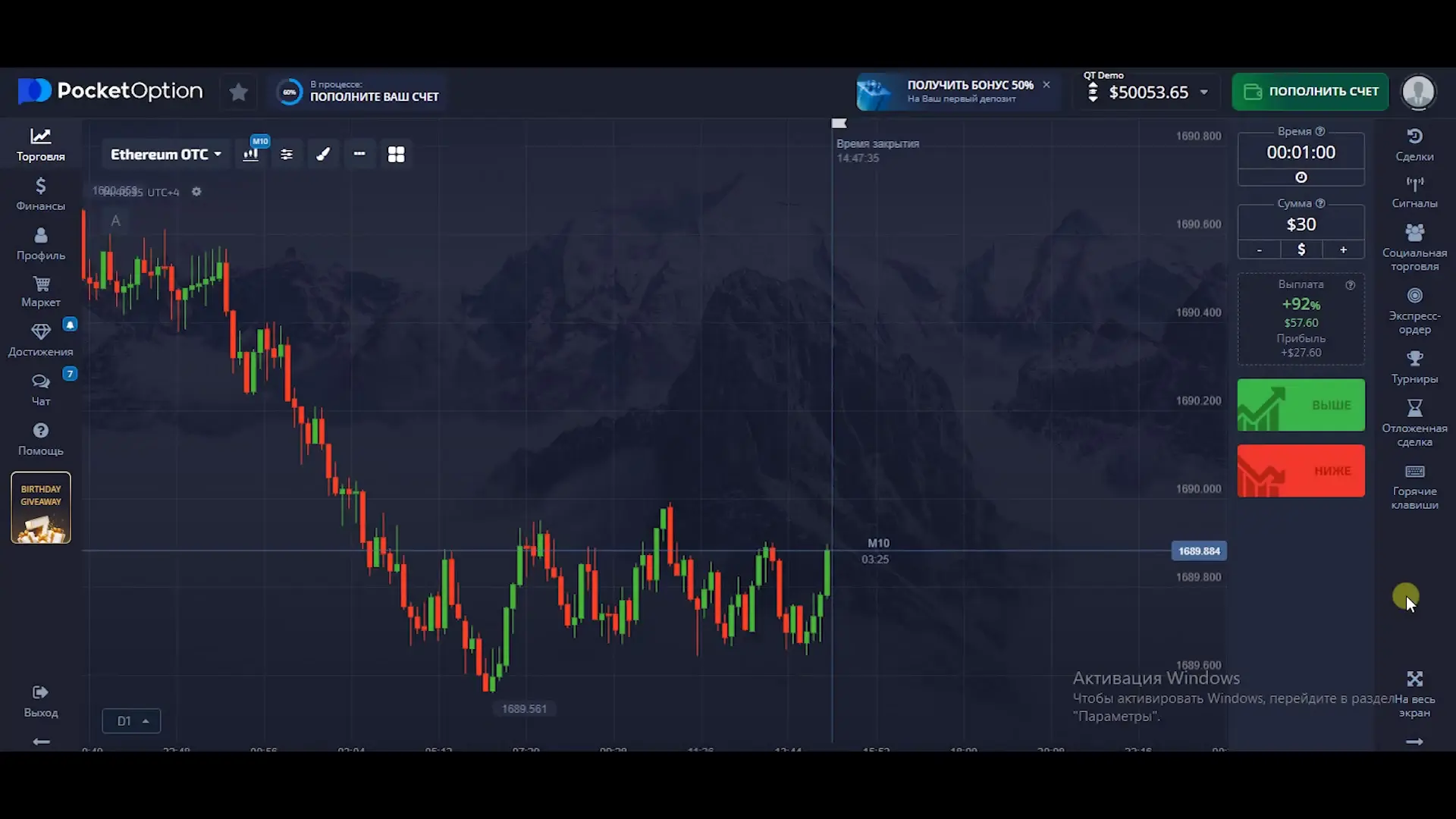Open the multi-chart grid layout icon
Viewport: 1456px width, 819px height.
[x=396, y=154]
